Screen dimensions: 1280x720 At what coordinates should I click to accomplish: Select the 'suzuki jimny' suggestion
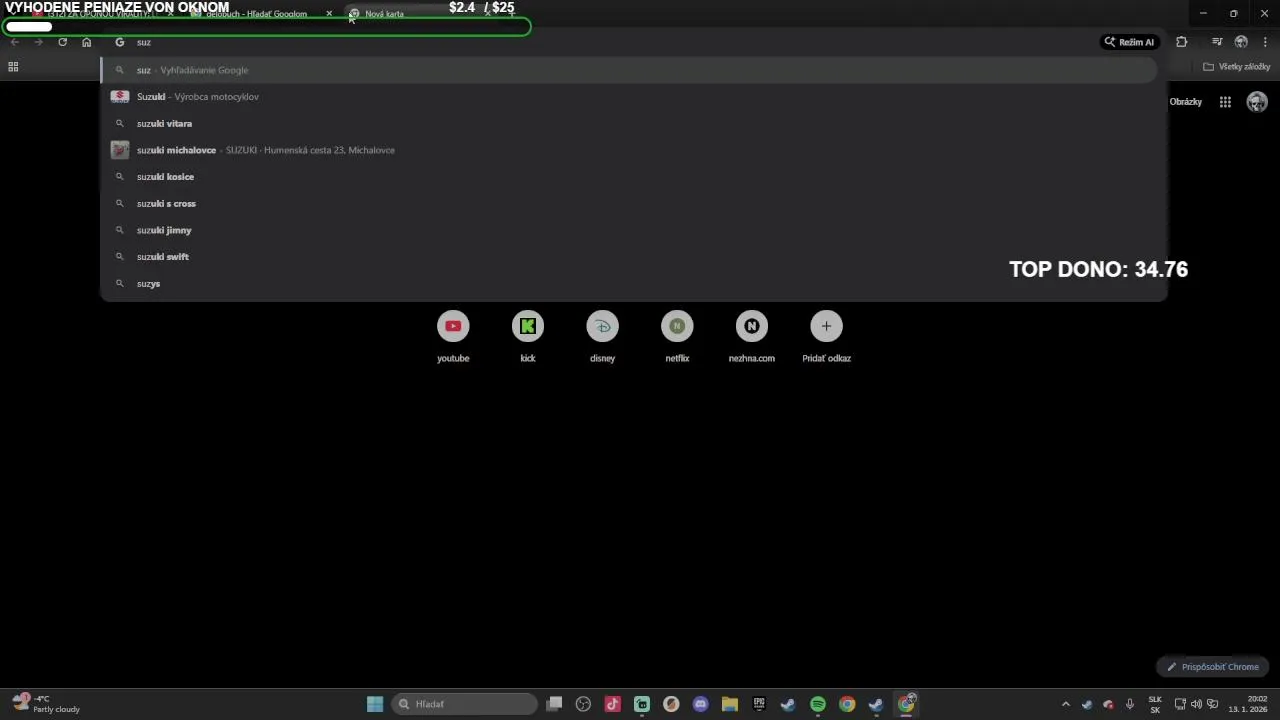pyautogui.click(x=629, y=230)
